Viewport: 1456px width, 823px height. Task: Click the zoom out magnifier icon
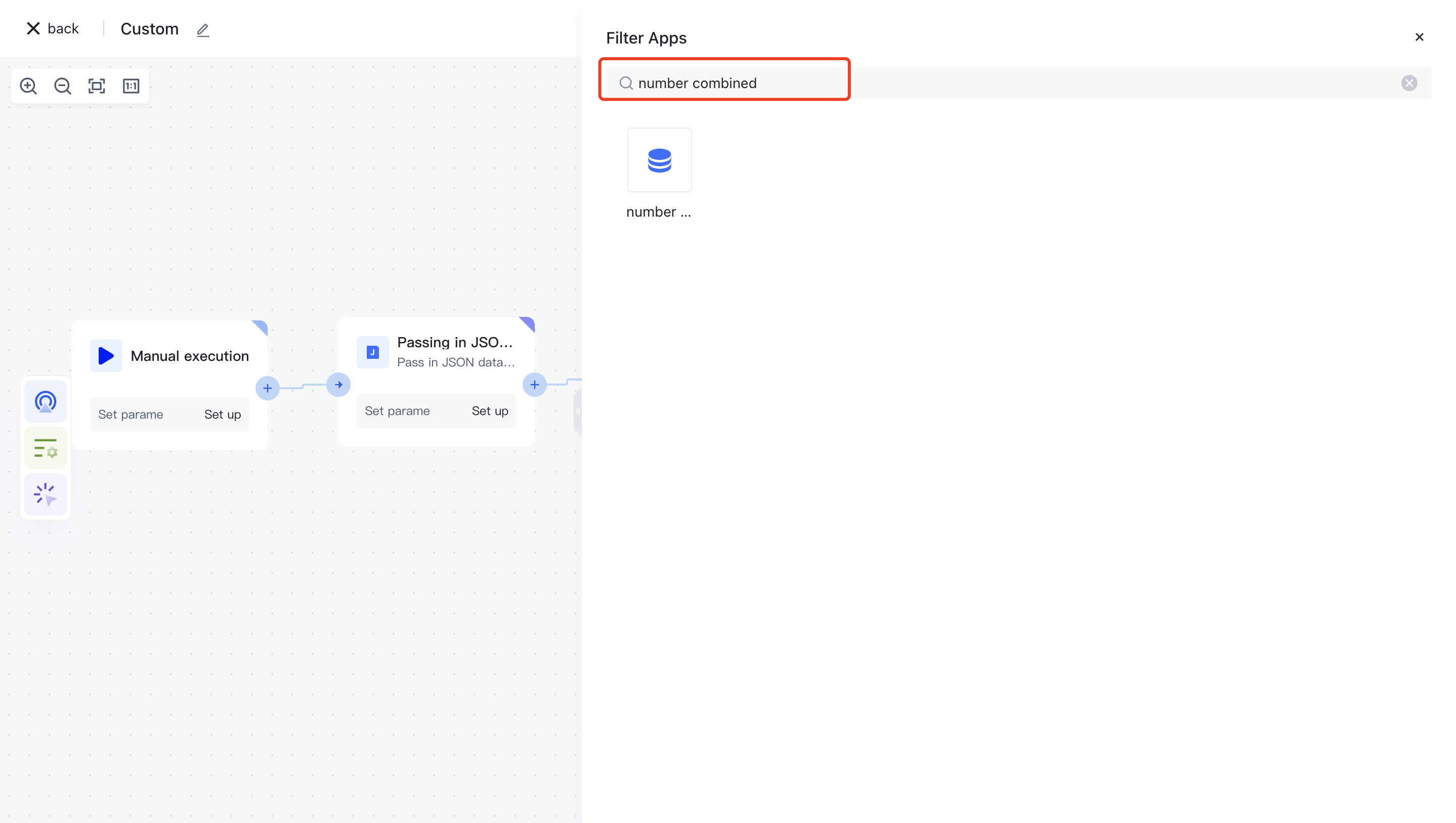click(x=62, y=86)
